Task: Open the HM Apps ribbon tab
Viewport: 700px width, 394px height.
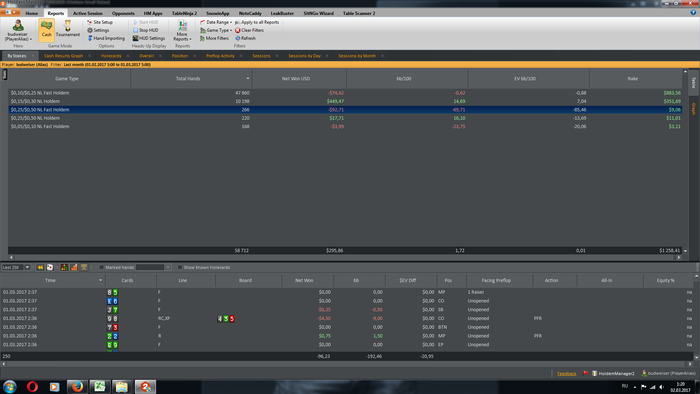Action: point(153,13)
